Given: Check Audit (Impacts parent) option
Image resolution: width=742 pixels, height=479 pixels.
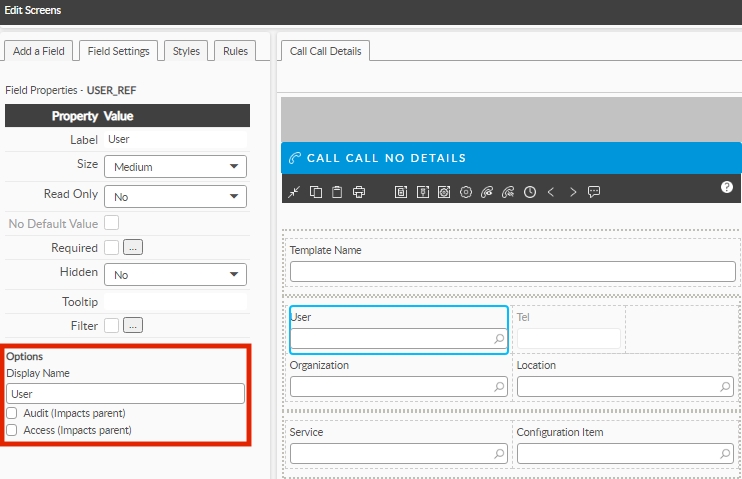Looking at the screenshot, I should coord(12,413).
